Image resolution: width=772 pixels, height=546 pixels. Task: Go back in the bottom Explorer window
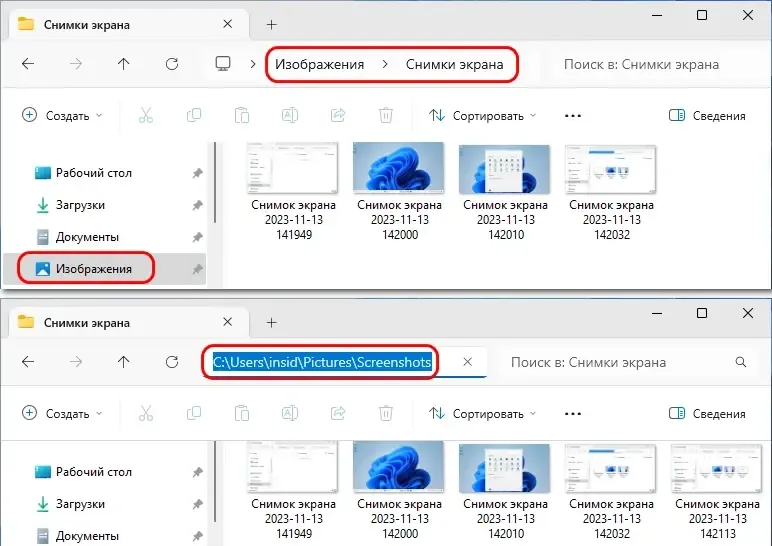coord(28,362)
